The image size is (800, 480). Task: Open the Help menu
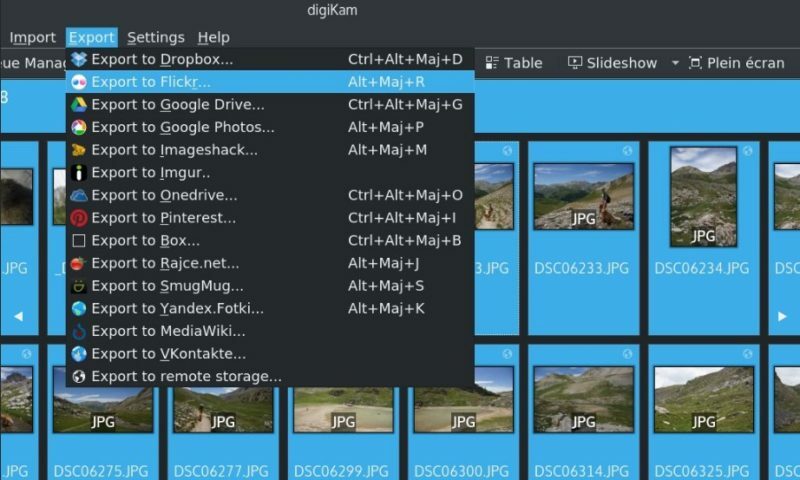pyautogui.click(x=213, y=37)
